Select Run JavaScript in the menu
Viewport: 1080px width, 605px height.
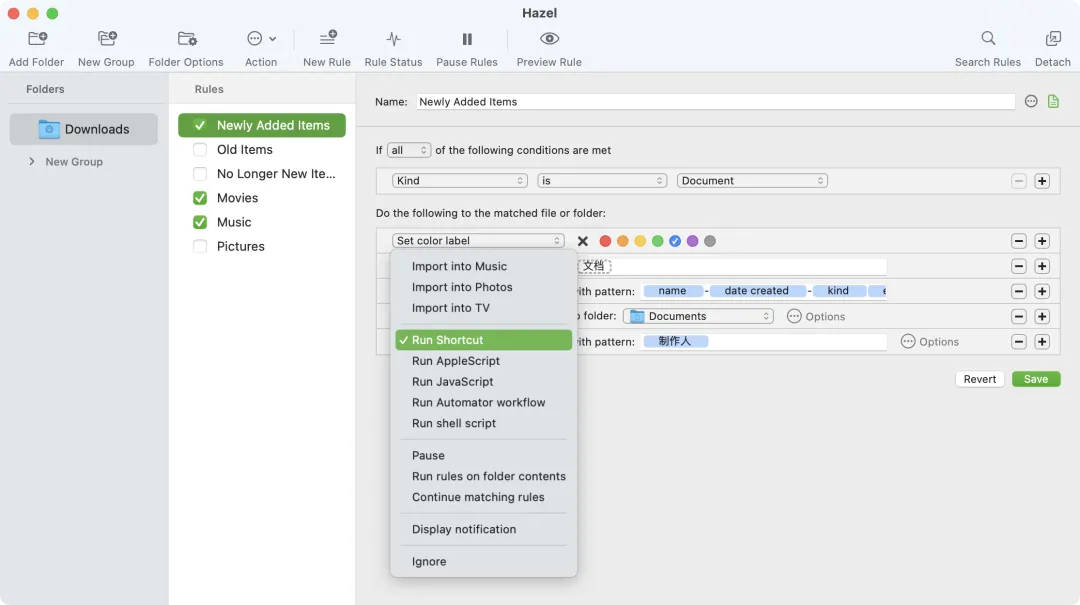click(484, 381)
